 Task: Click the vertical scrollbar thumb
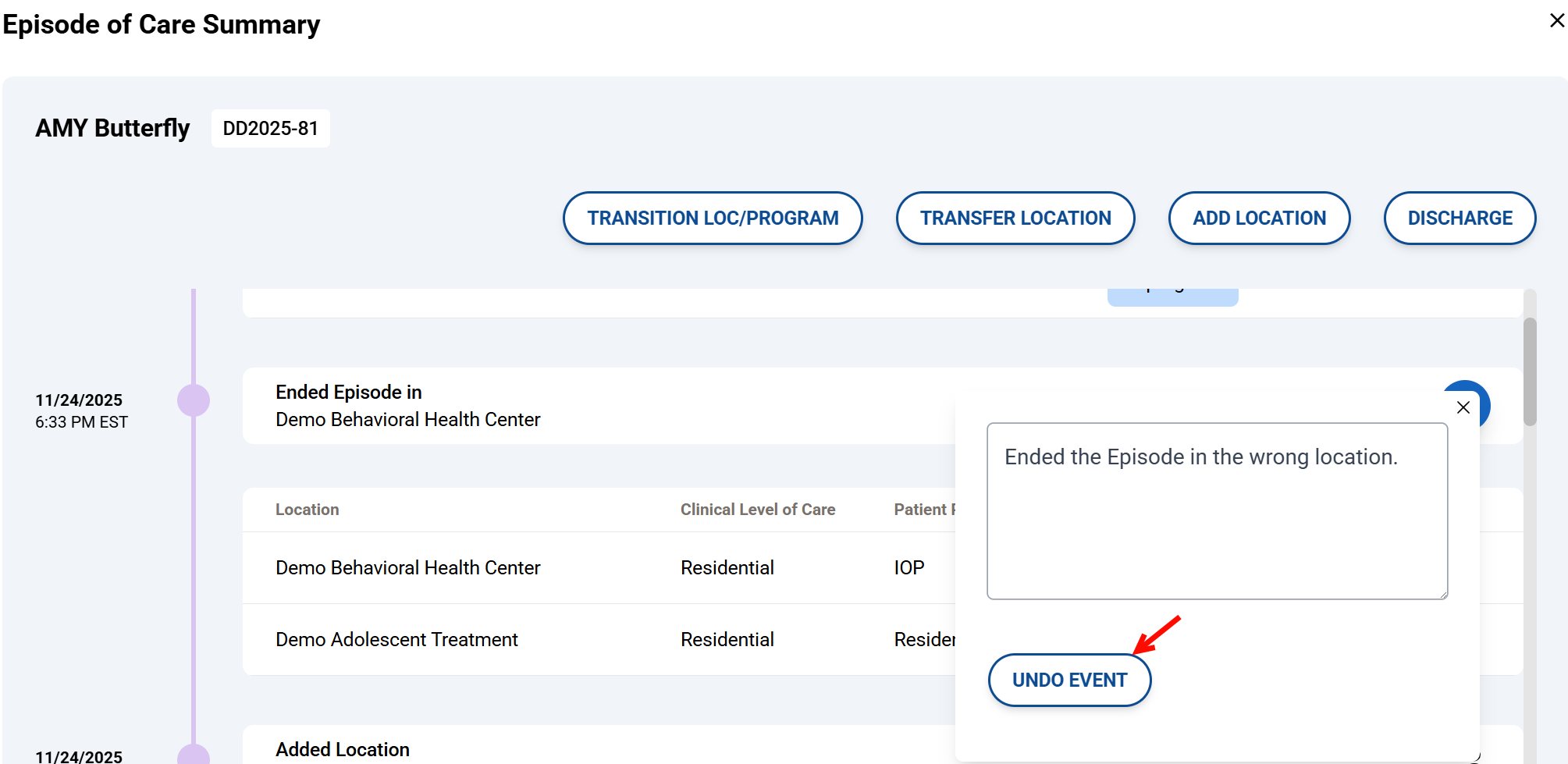tap(1530, 371)
